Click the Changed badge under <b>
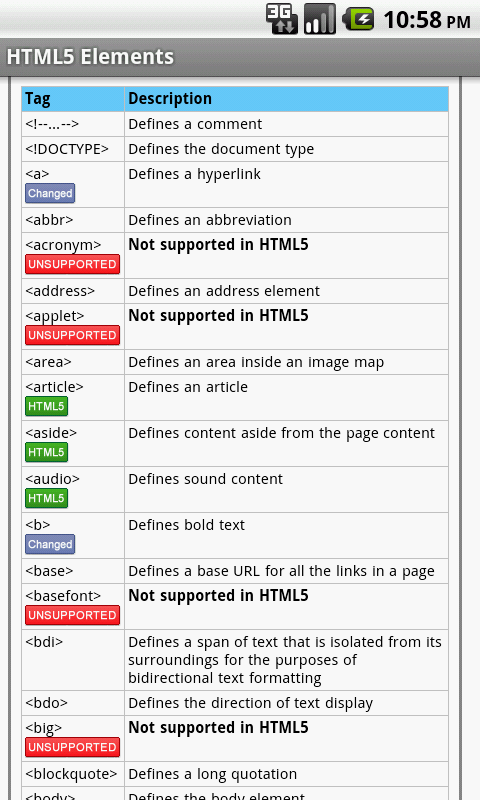 click(x=50, y=544)
